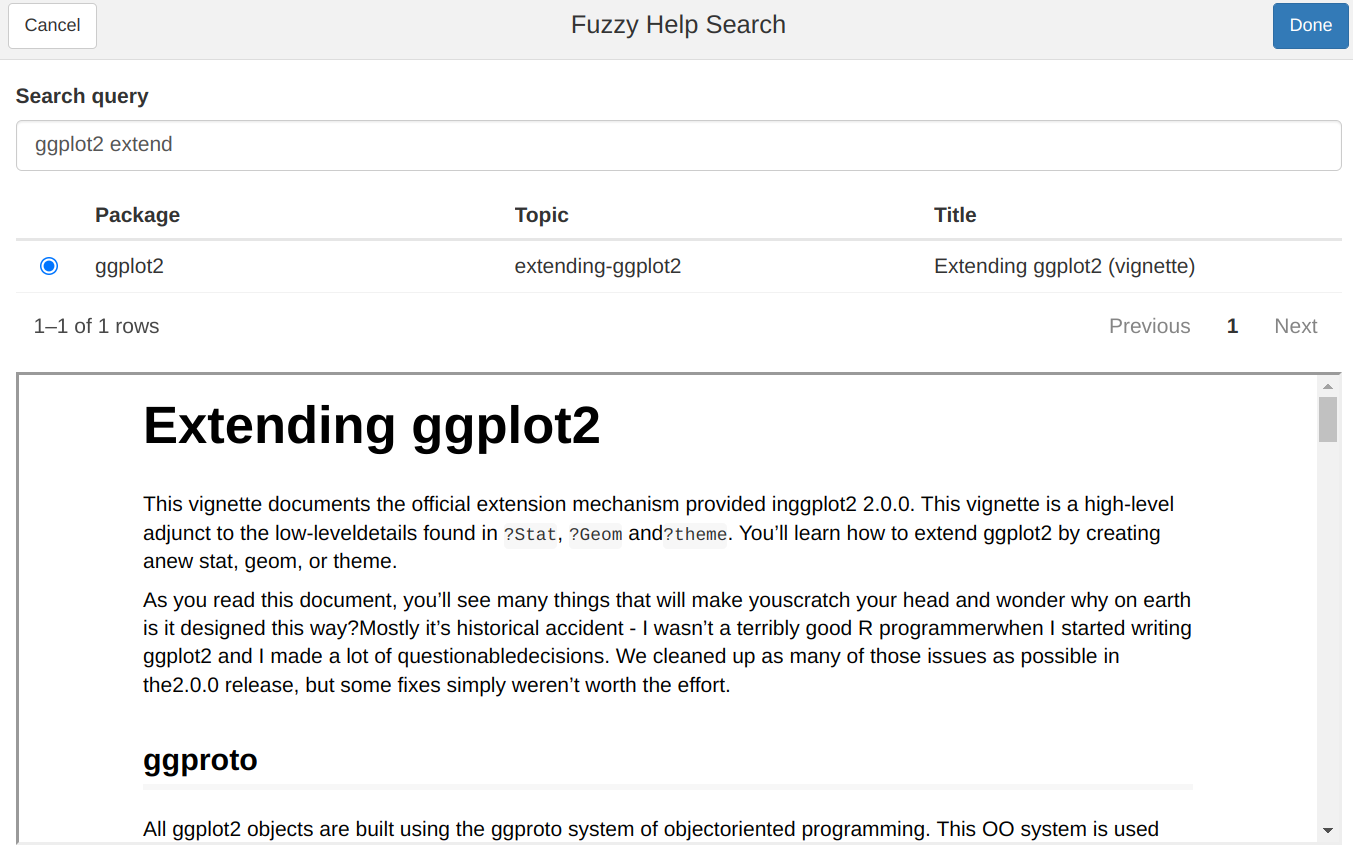Click the ?Stat code reference
1353x861 pixels.
pos(530,534)
